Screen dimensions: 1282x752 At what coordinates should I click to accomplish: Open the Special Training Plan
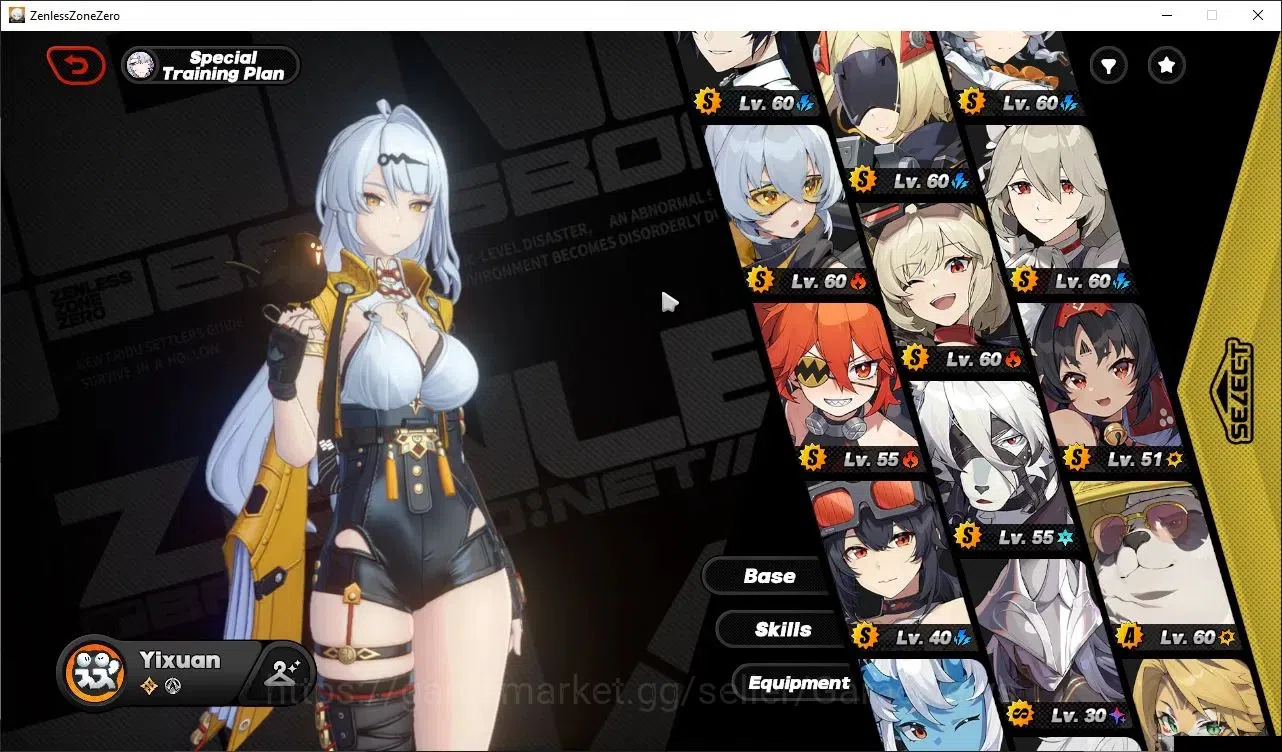coord(211,66)
